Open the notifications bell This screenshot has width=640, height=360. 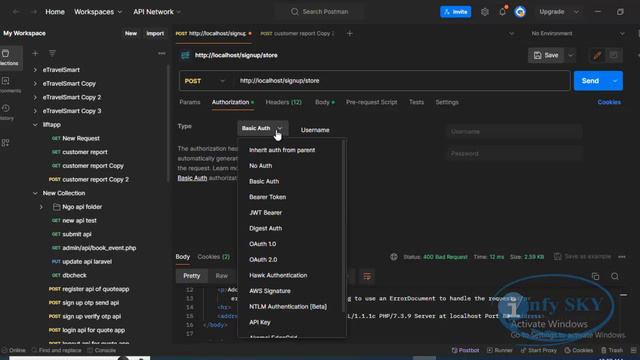pyautogui.click(x=502, y=12)
